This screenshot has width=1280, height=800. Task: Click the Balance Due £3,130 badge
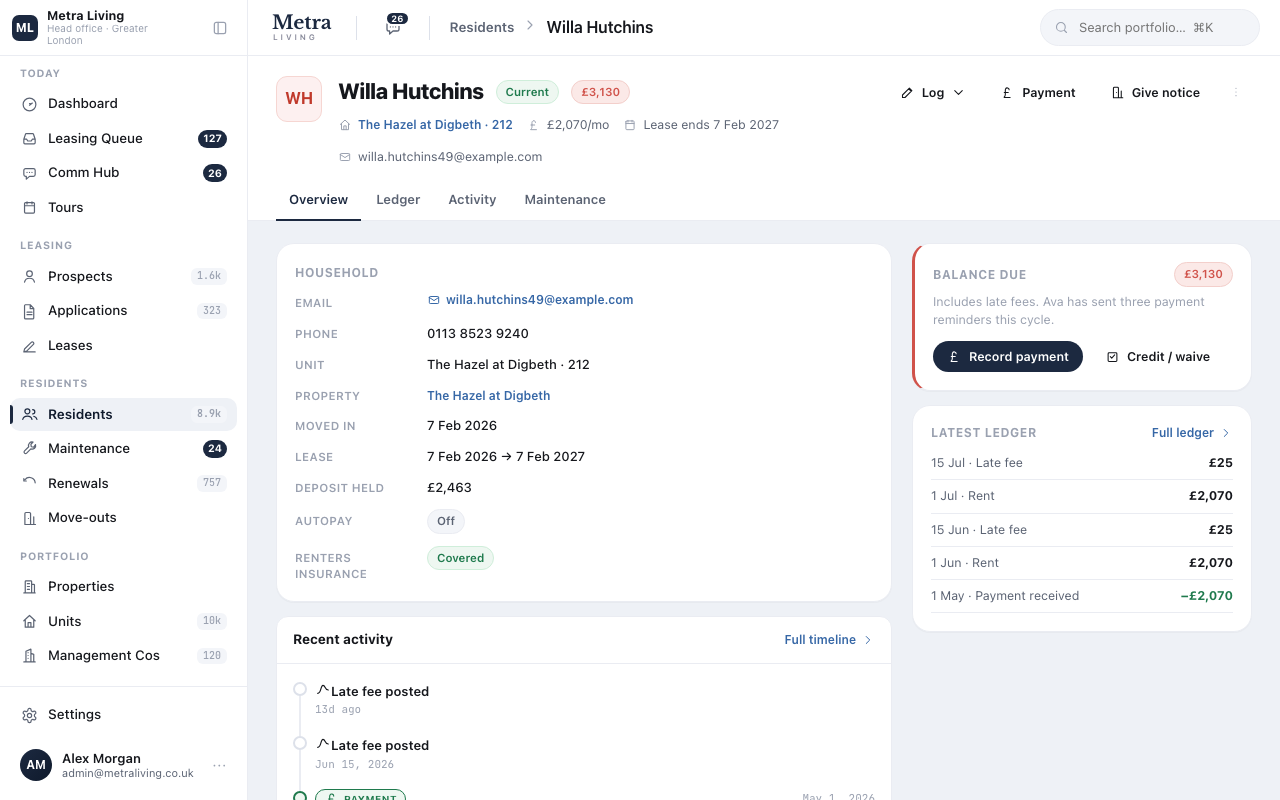[x=1203, y=274]
